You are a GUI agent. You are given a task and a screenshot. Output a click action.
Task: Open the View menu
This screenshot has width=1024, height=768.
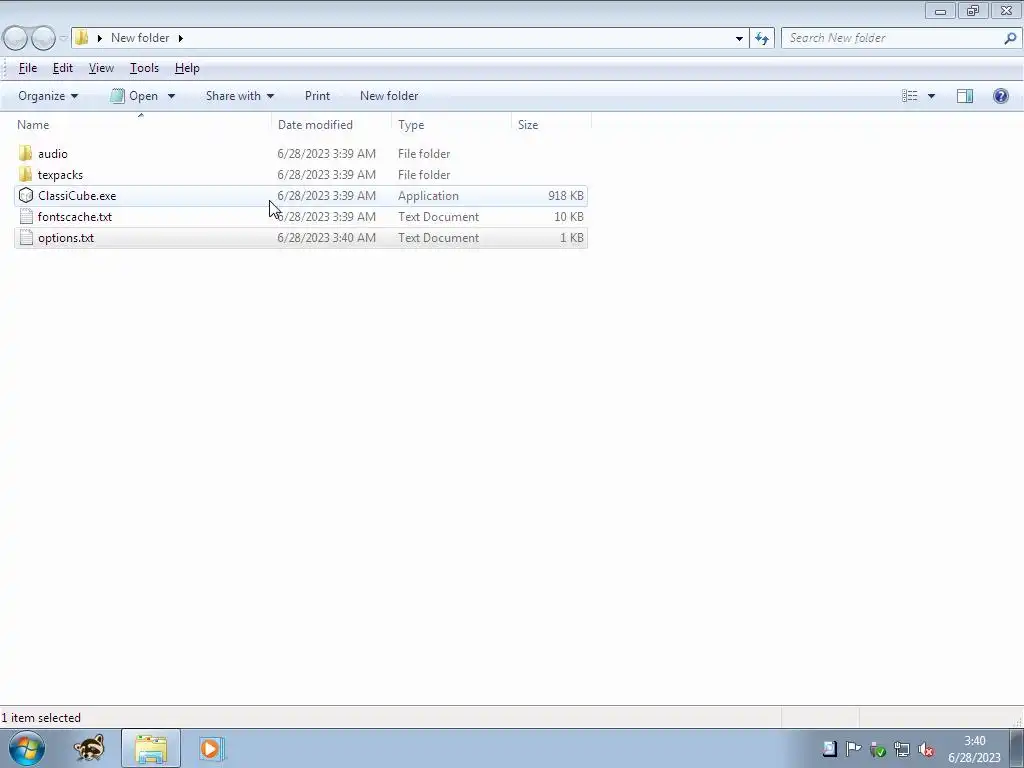[x=101, y=68]
